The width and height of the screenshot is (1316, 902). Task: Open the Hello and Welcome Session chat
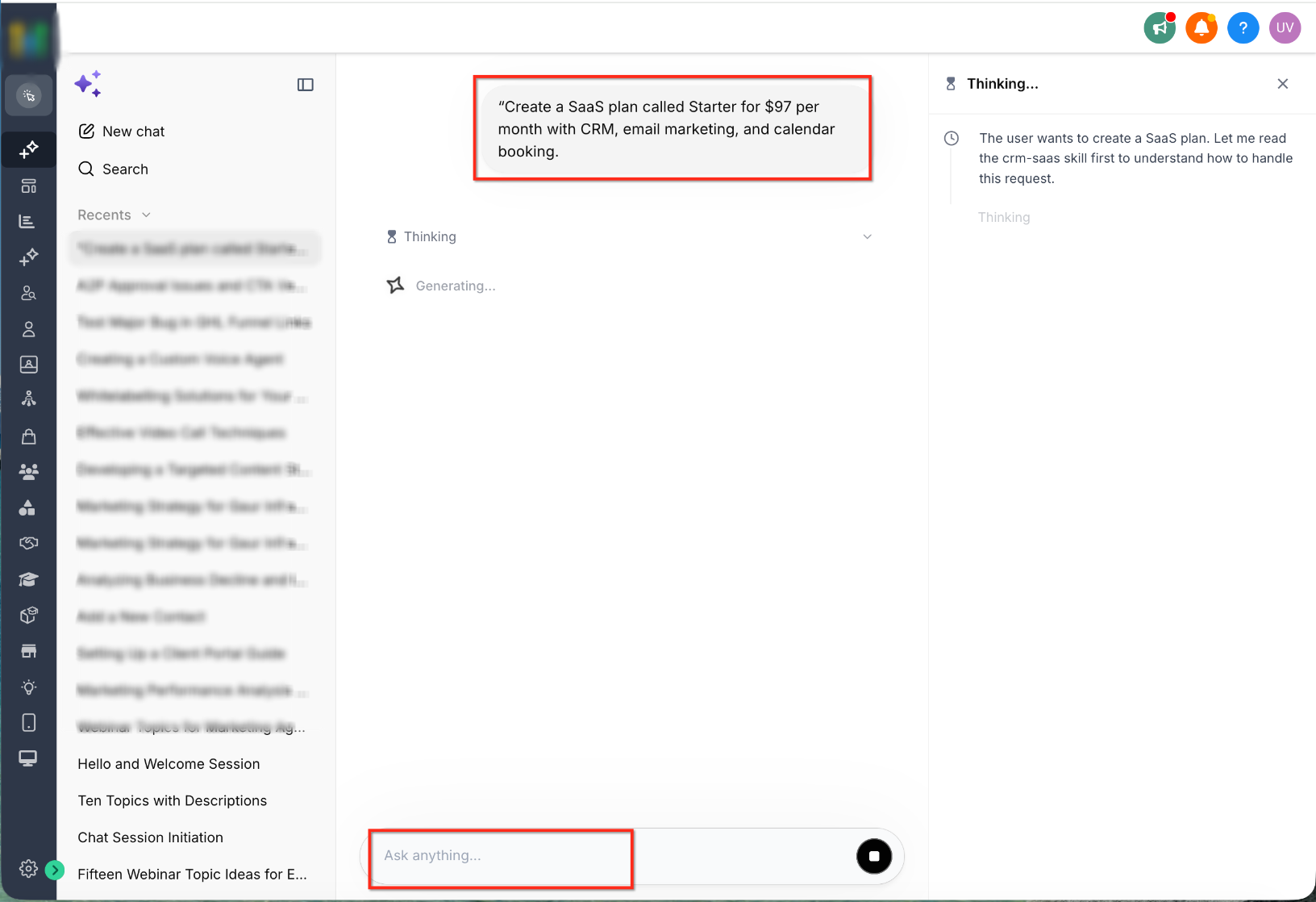tap(169, 764)
